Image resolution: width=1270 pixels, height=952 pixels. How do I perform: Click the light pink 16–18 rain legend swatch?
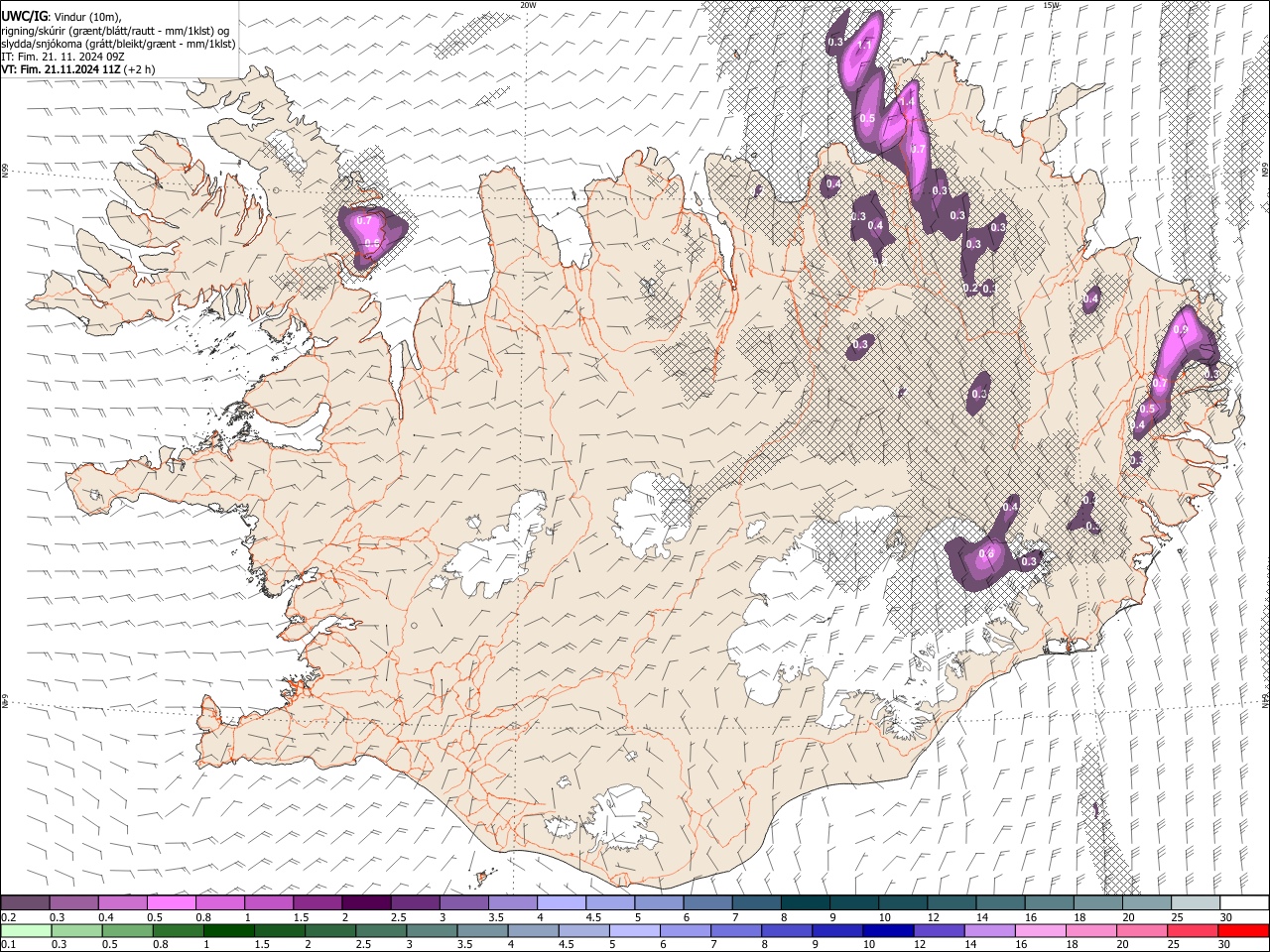coord(1039,930)
